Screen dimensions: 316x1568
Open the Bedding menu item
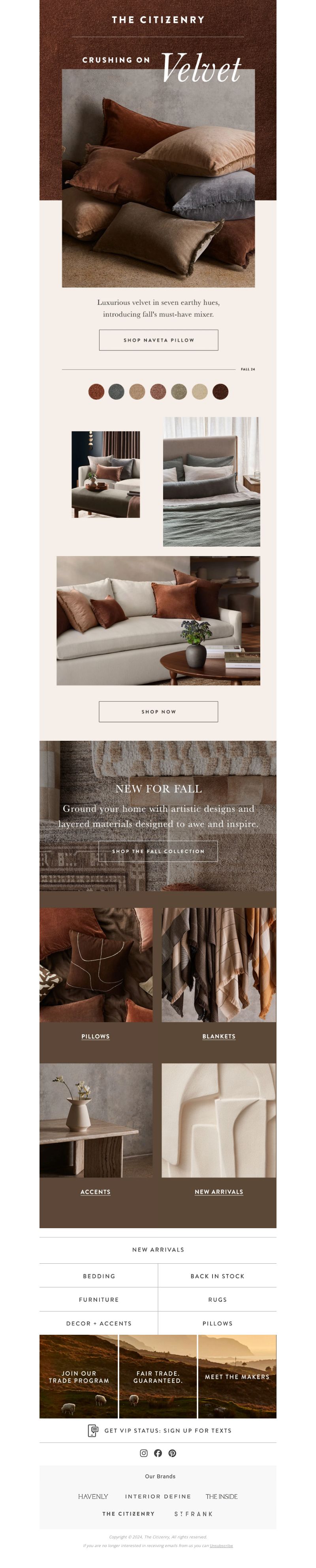coord(99,1276)
